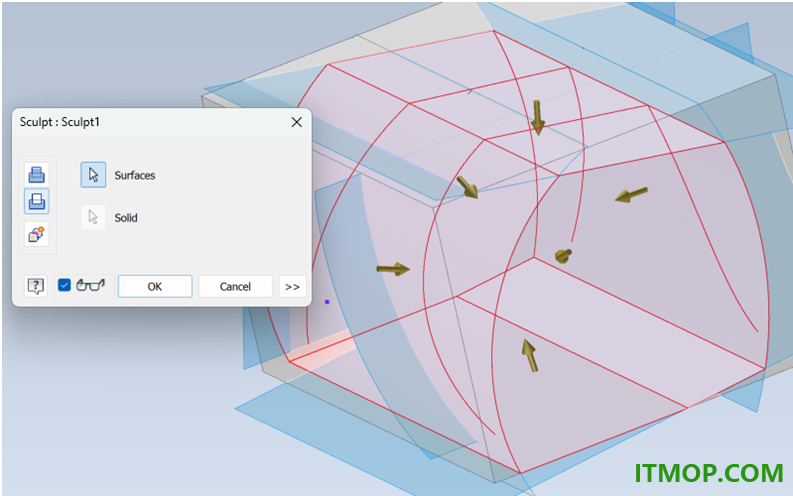Select the Add material icon in Sculpt dialog

(x=36, y=174)
